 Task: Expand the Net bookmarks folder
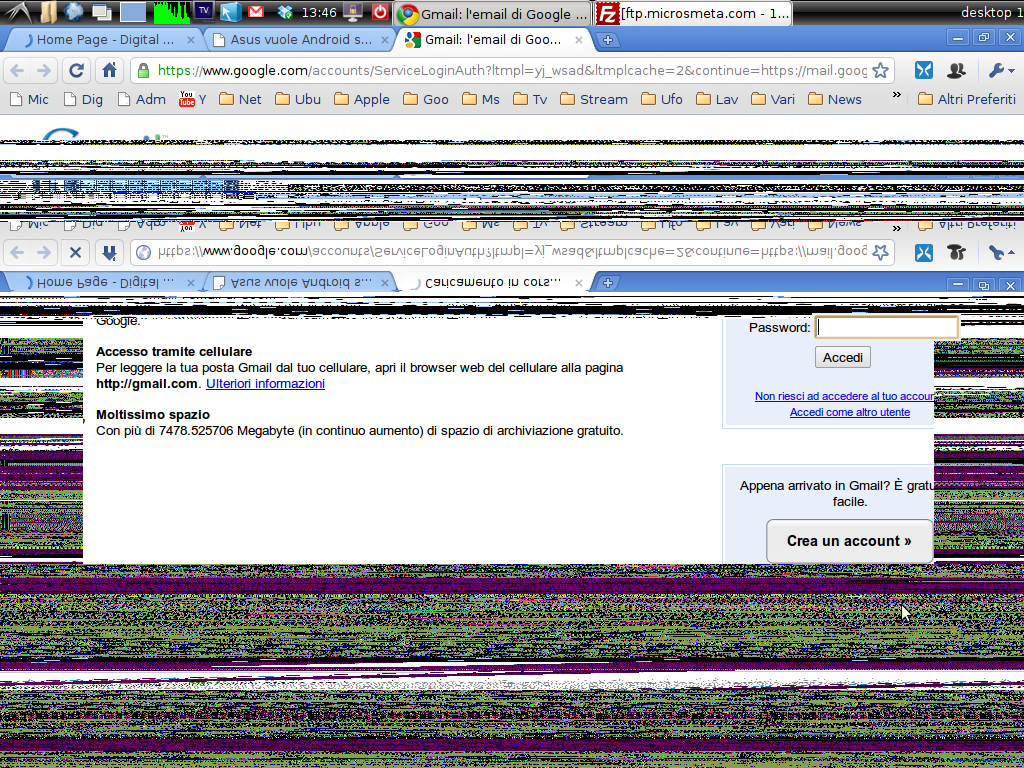point(240,99)
